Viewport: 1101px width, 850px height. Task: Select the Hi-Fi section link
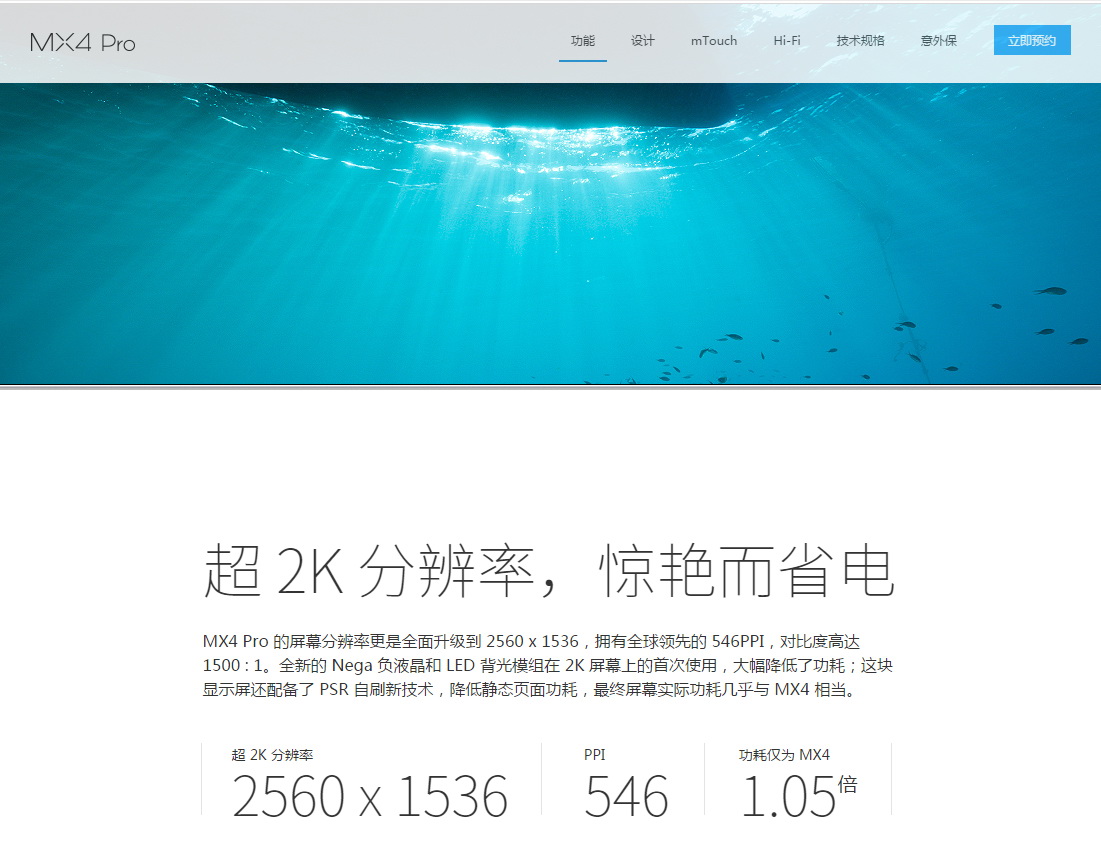click(x=787, y=41)
